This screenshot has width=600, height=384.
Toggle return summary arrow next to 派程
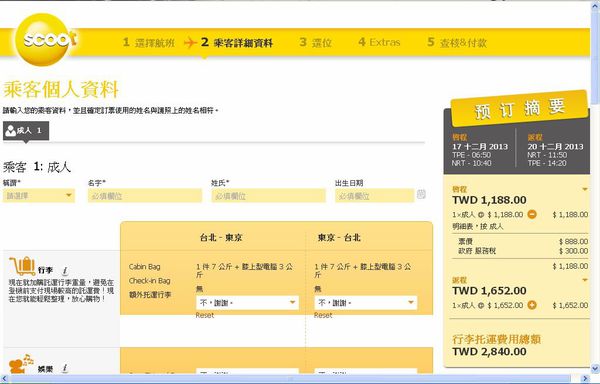pos(584,280)
